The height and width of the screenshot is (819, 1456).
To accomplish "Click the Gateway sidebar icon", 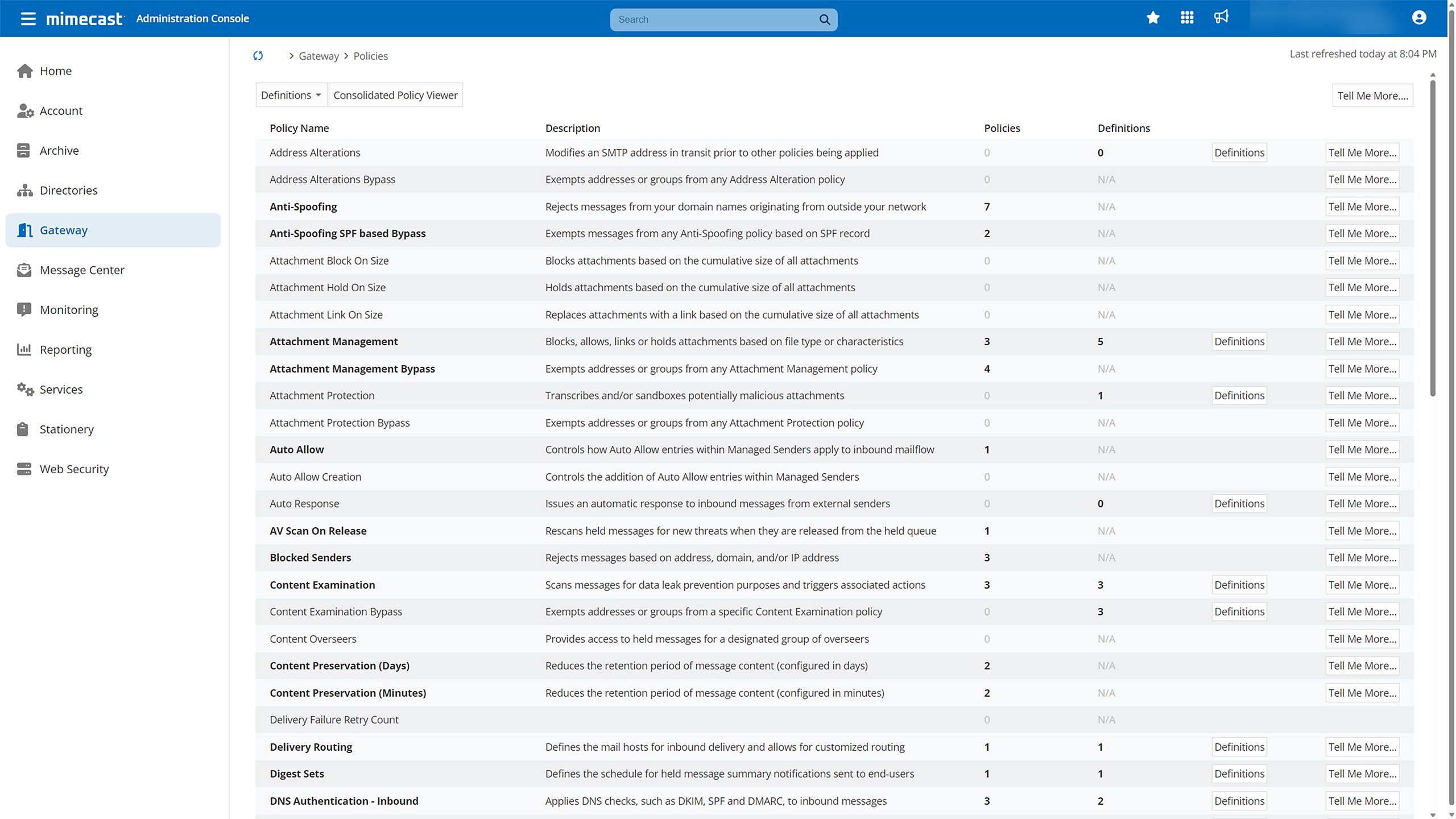I will (24, 230).
